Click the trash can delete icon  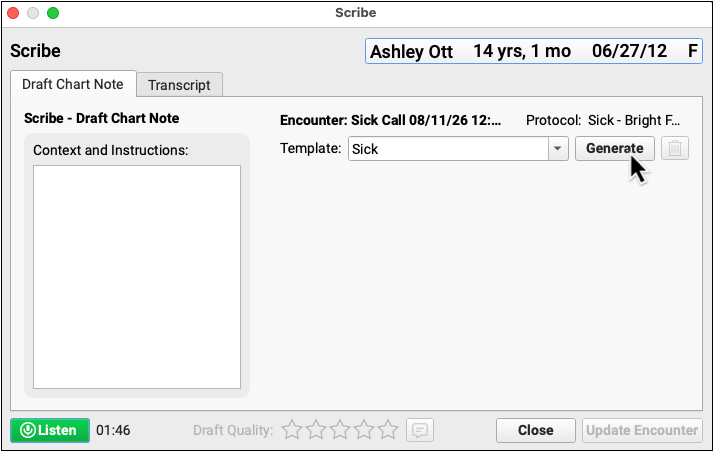(x=675, y=149)
